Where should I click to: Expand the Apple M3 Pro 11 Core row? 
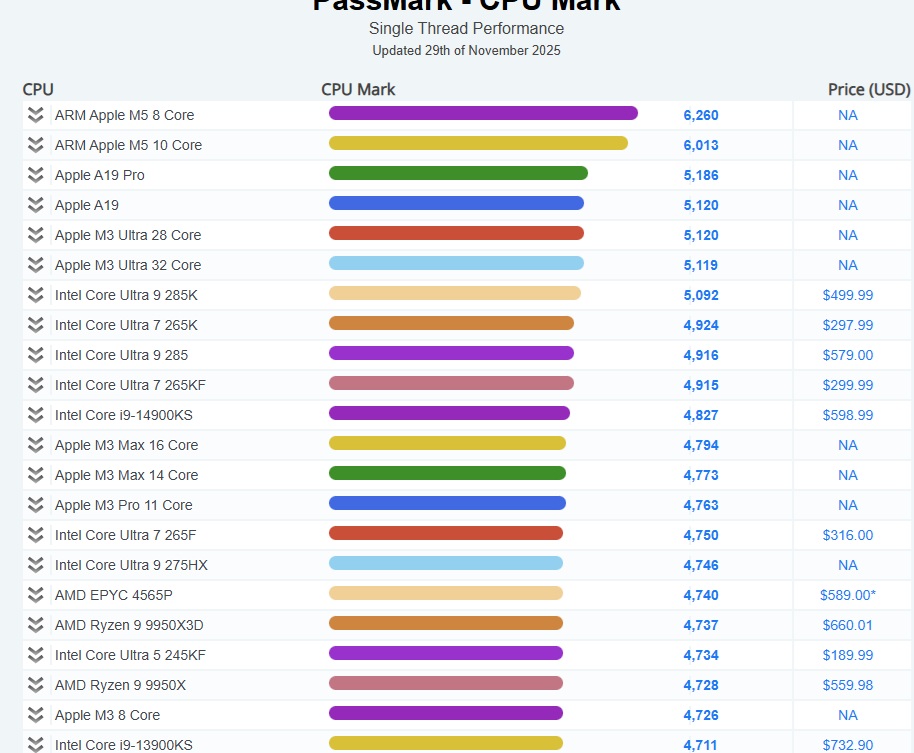pos(36,505)
